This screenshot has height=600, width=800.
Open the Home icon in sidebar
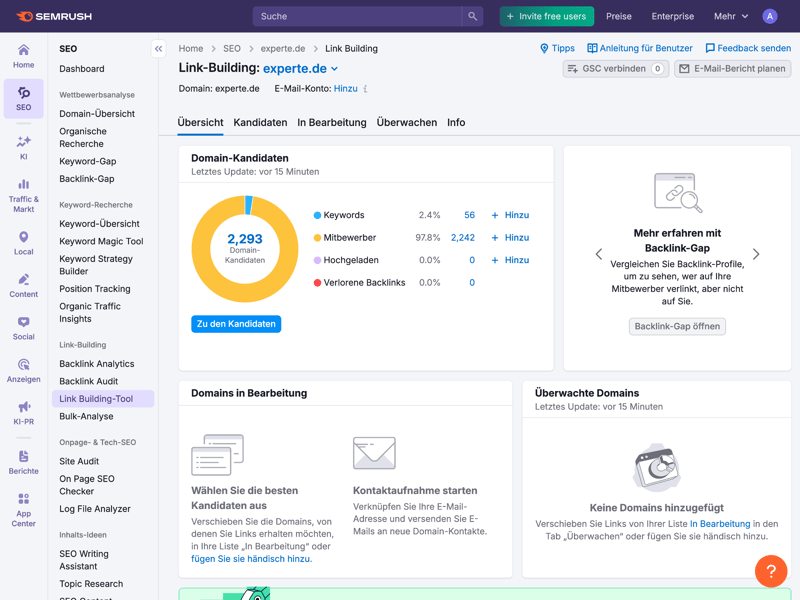click(x=23, y=51)
